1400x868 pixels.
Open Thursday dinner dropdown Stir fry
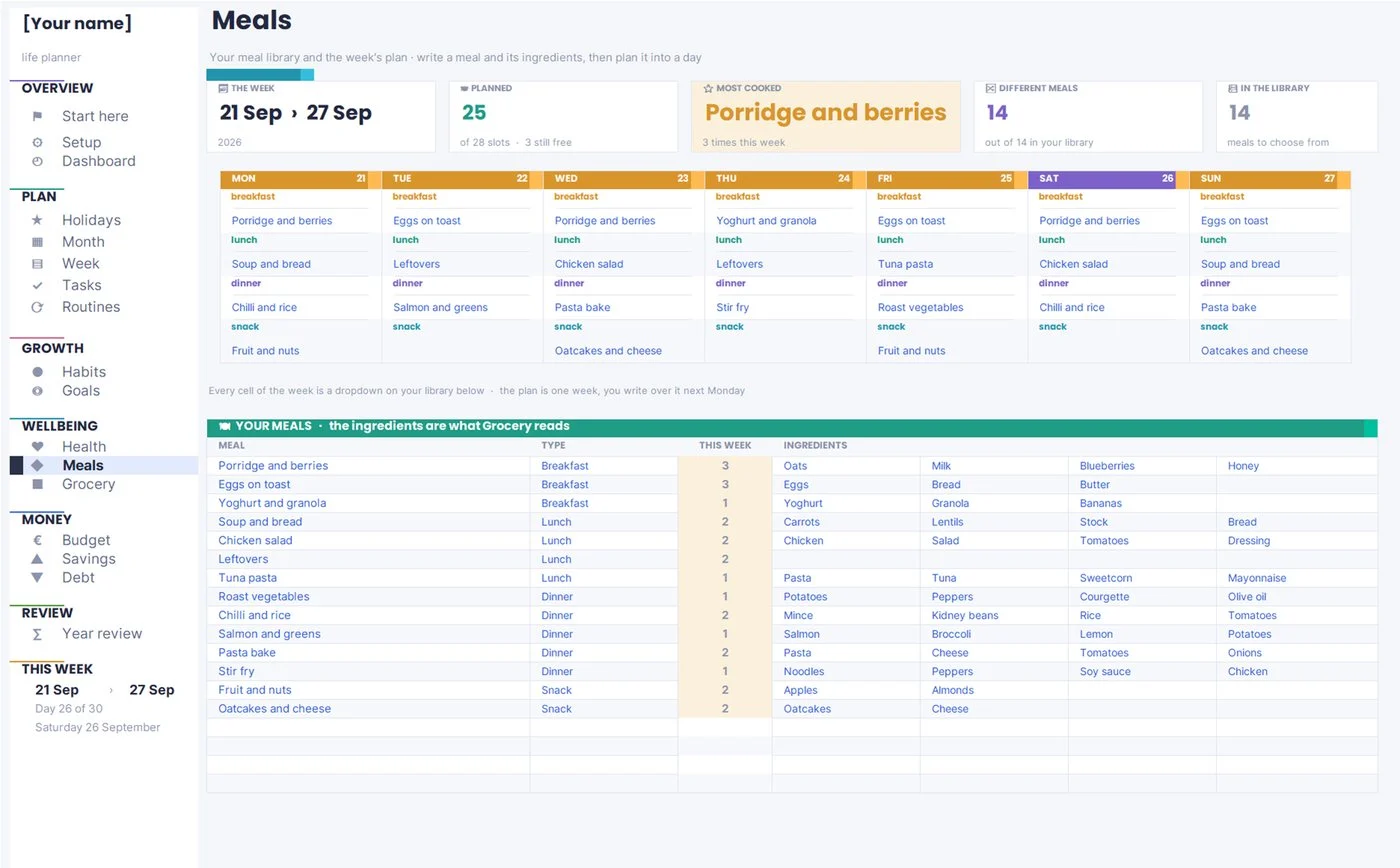785,308
